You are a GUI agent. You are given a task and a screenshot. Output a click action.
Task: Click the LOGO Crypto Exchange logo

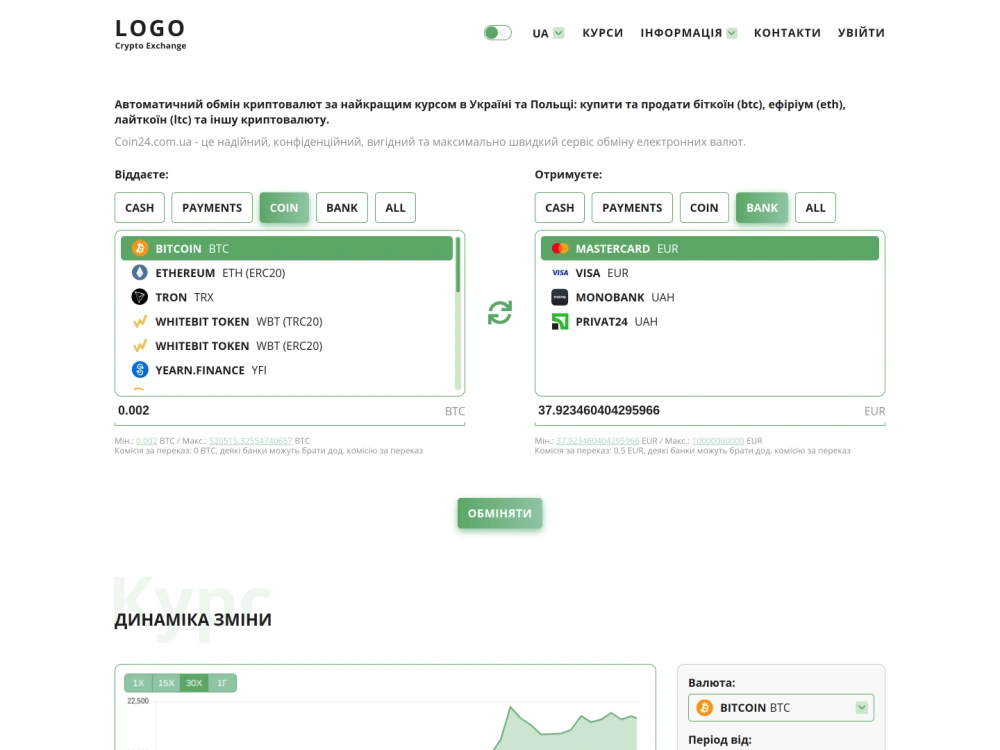pos(151,34)
